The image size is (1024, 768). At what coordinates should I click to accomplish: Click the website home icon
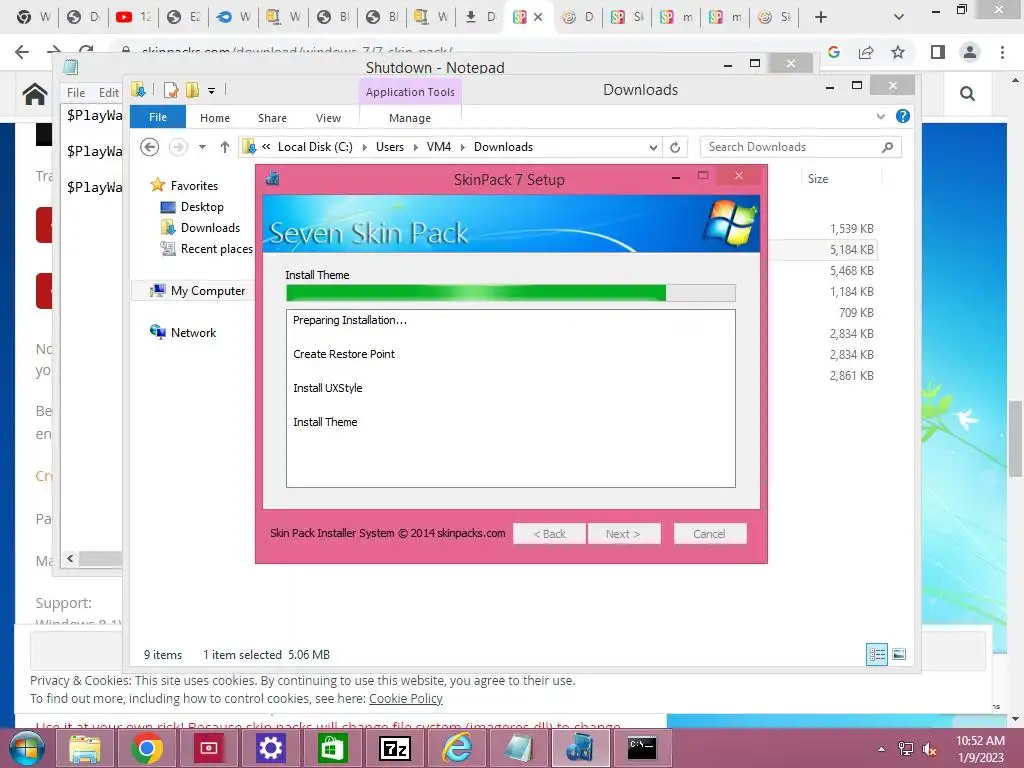click(35, 95)
